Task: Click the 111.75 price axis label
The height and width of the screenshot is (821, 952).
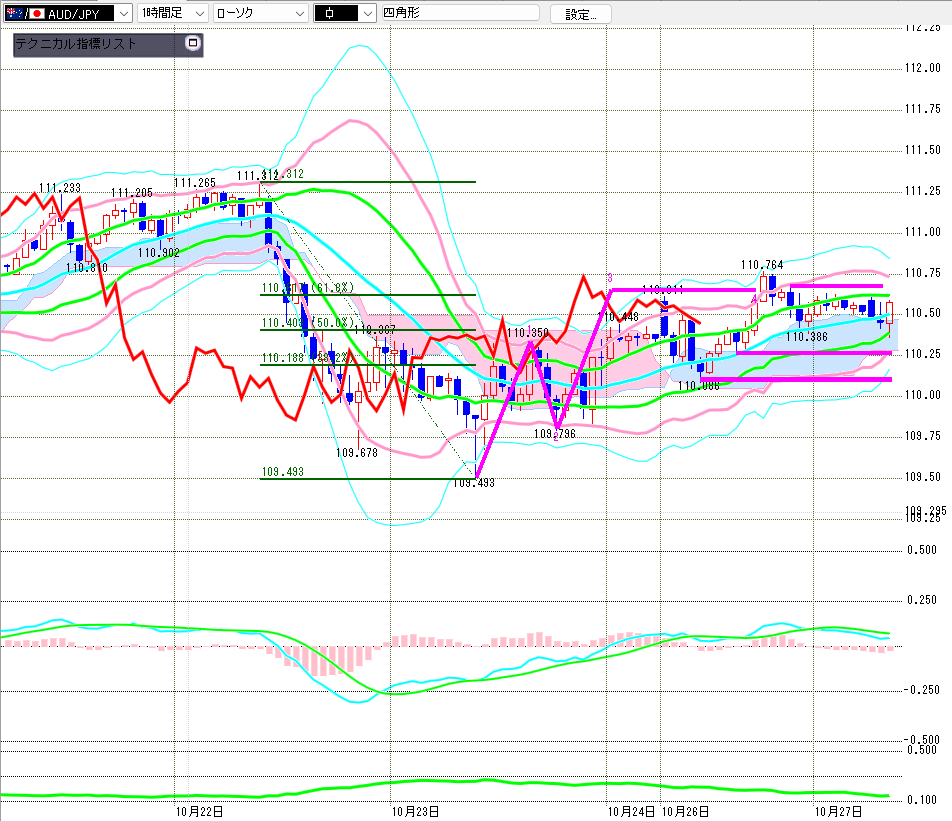Action: pyautogui.click(x=923, y=109)
